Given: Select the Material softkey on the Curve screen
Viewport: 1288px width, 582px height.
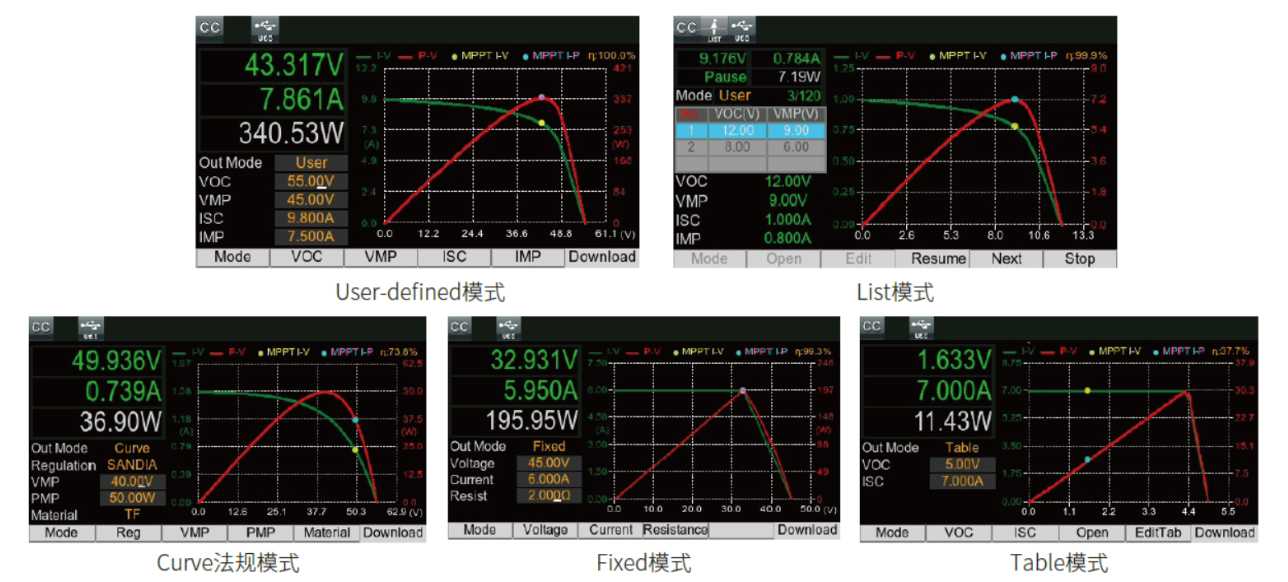Looking at the screenshot, I should [326, 532].
